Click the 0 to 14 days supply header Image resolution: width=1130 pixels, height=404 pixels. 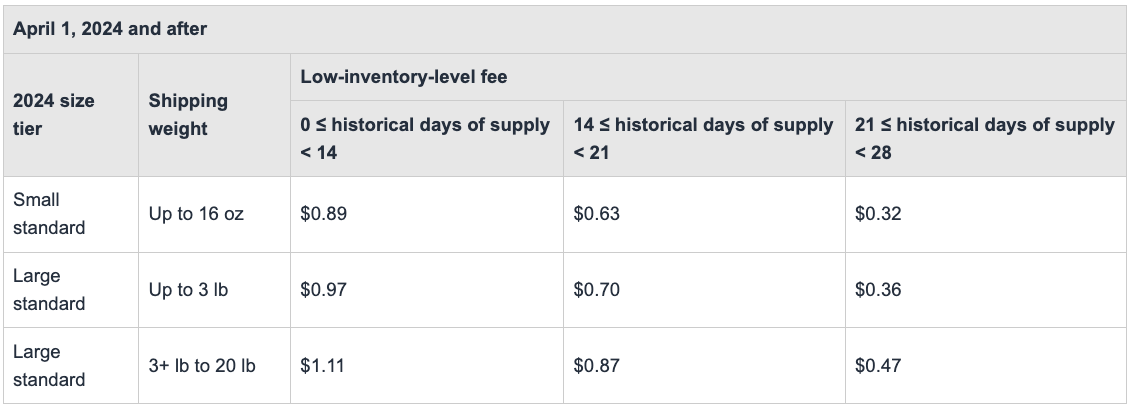(x=425, y=139)
